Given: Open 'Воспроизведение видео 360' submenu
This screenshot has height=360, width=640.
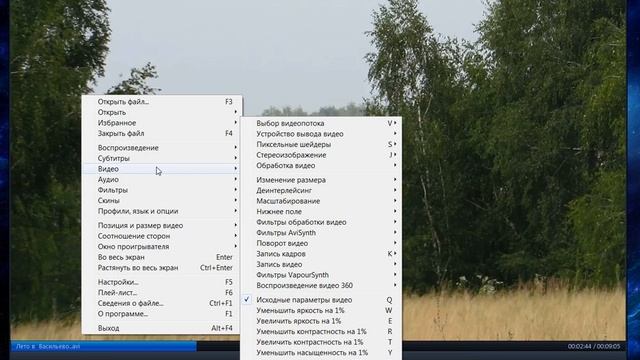Looking at the screenshot, I should pos(321,286).
